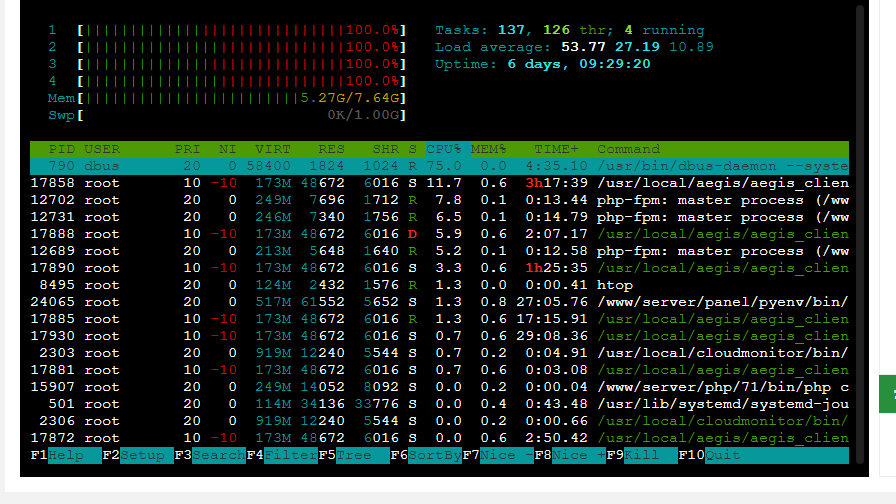Select pyenv process row 24065
The image size is (896, 504).
click(439, 302)
